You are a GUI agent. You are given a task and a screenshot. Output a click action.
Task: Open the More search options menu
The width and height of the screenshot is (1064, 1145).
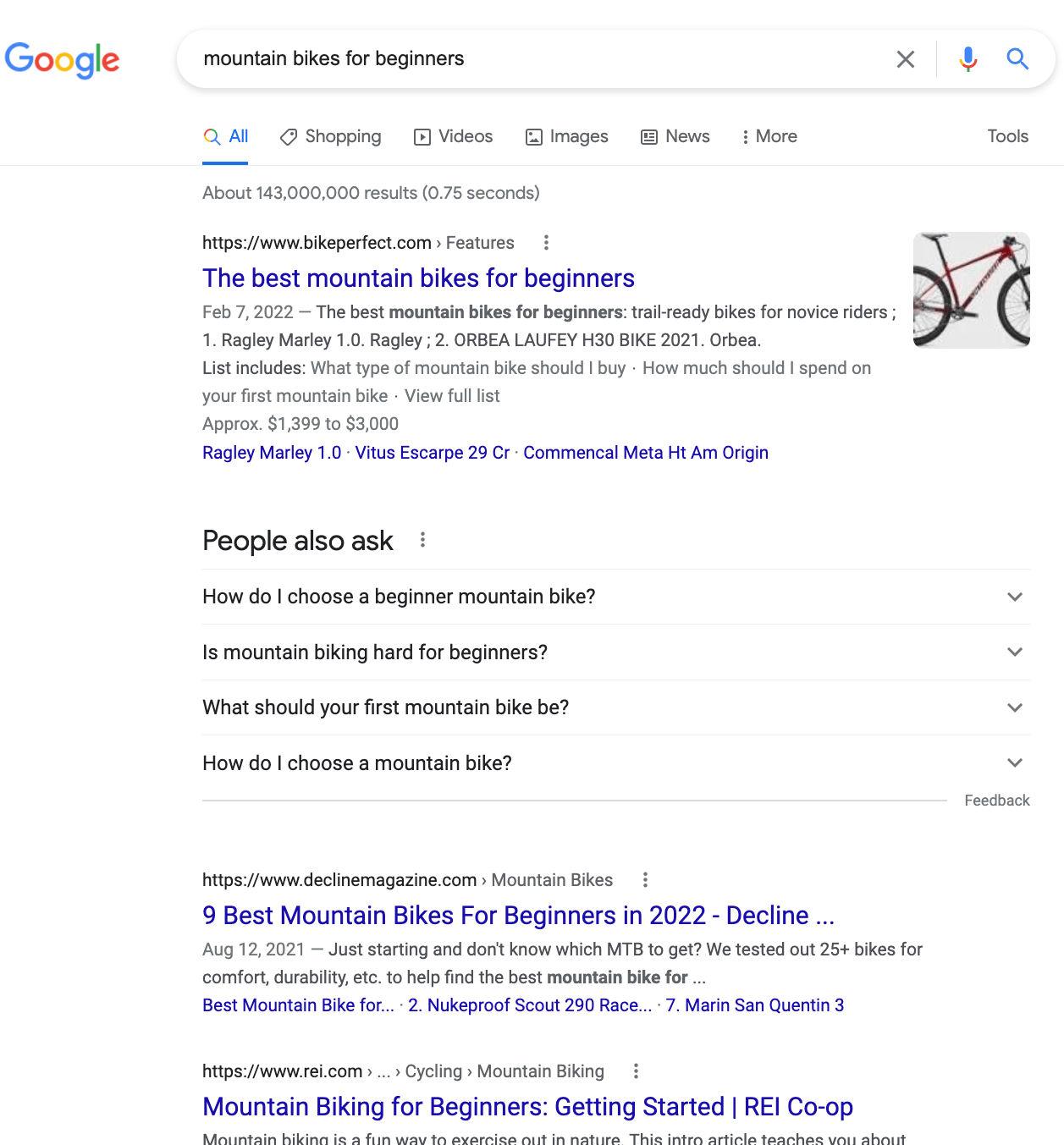click(x=769, y=136)
